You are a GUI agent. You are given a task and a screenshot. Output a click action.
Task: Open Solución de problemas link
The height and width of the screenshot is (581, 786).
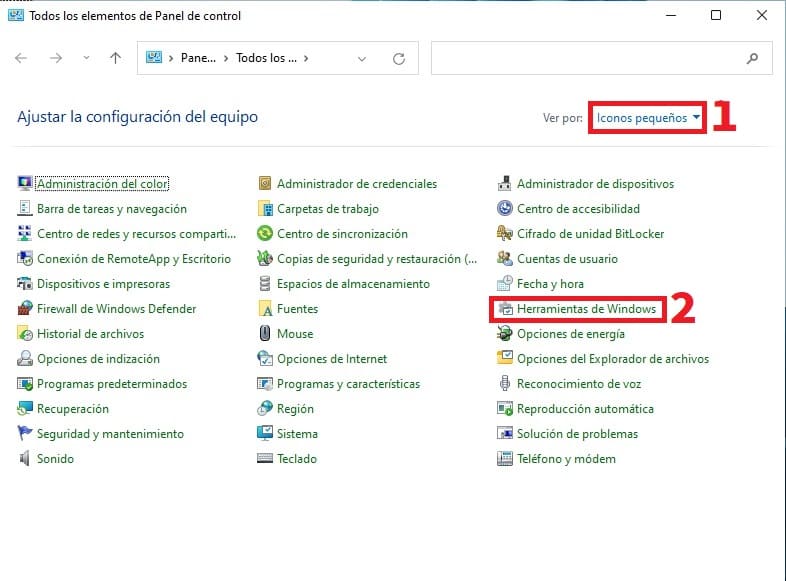(577, 434)
